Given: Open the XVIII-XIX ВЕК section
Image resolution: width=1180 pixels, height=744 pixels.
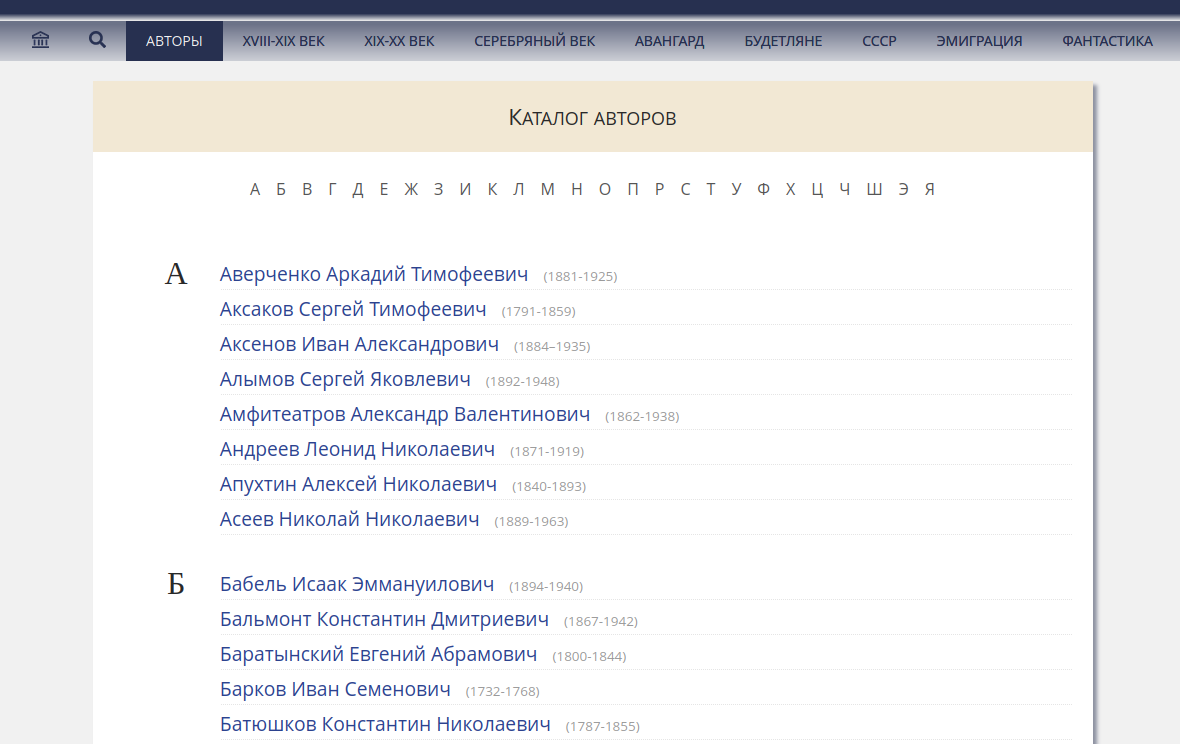Looking at the screenshot, I should point(283,41).
